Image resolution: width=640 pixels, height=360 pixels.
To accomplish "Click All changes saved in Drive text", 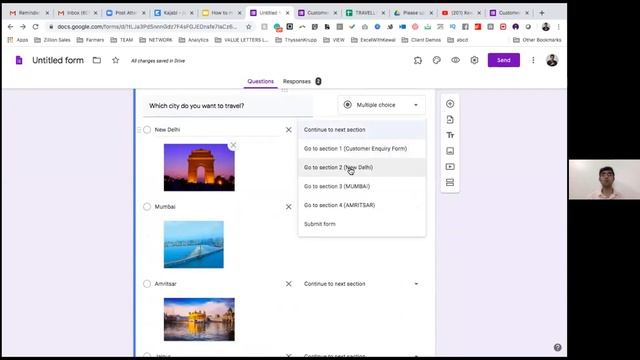I will coord(158,61).
